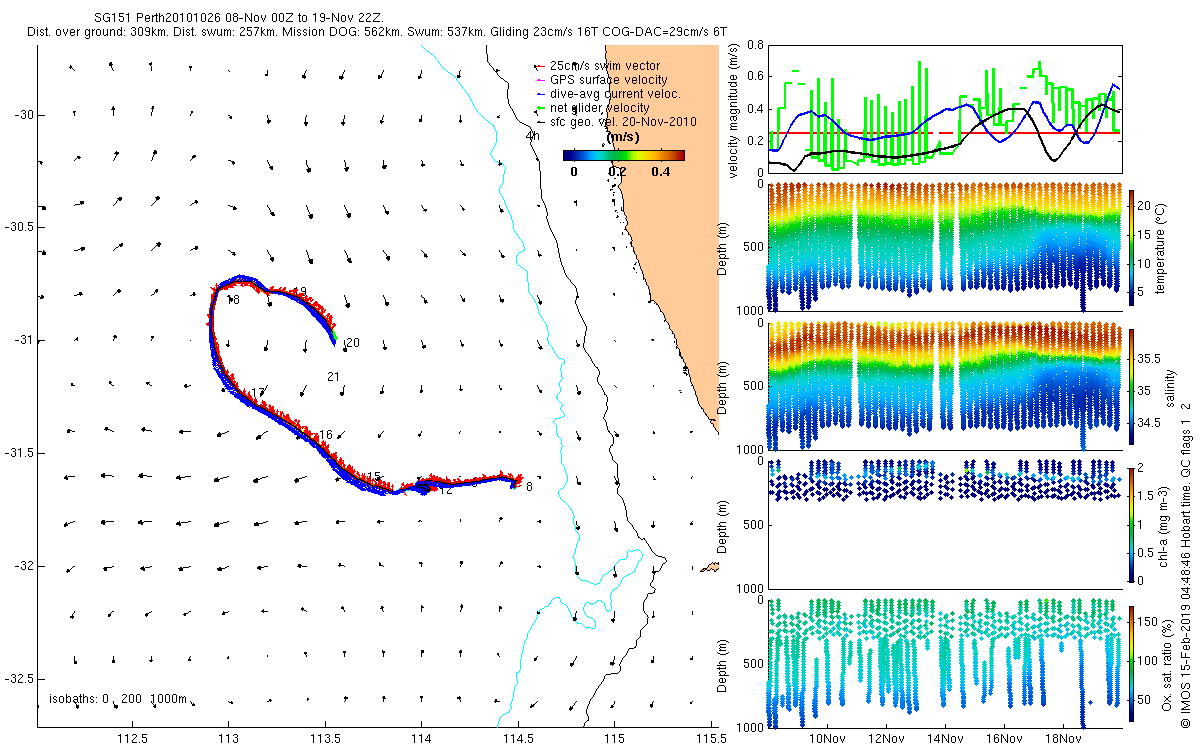Click longitude tick '112.5' on the map axis
Viewport: 1200px width, 750px height.
tap(133, 739)
